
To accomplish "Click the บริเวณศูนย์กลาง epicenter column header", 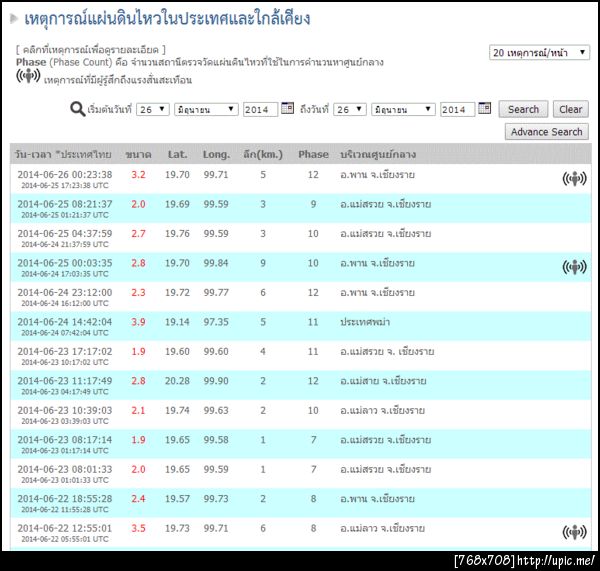I will [378, 154].
